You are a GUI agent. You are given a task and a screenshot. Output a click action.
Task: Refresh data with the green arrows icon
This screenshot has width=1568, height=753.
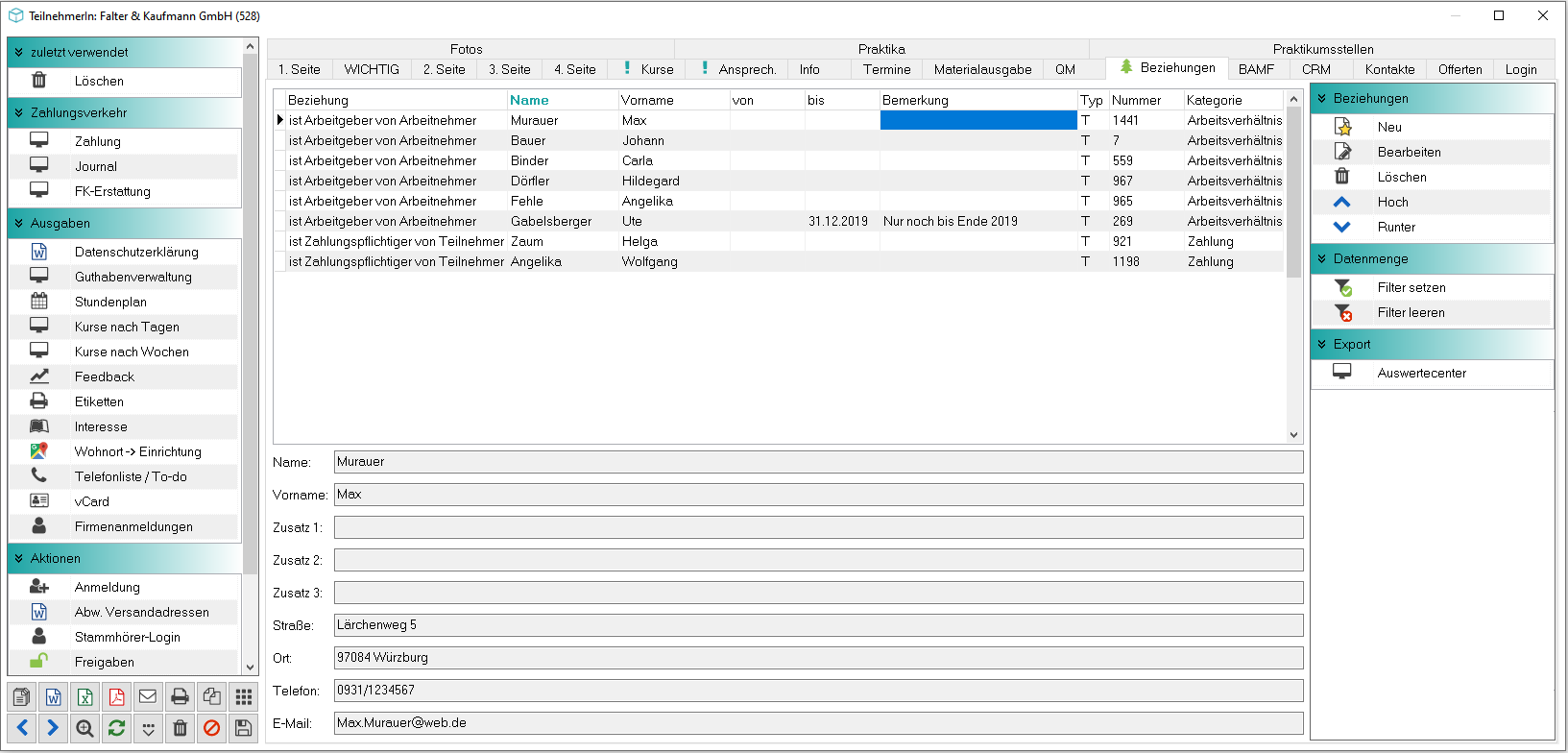click(117, 728)
